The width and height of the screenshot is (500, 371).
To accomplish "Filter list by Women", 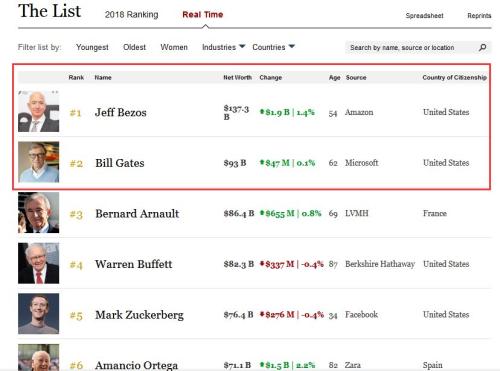I will coord(174,47).
